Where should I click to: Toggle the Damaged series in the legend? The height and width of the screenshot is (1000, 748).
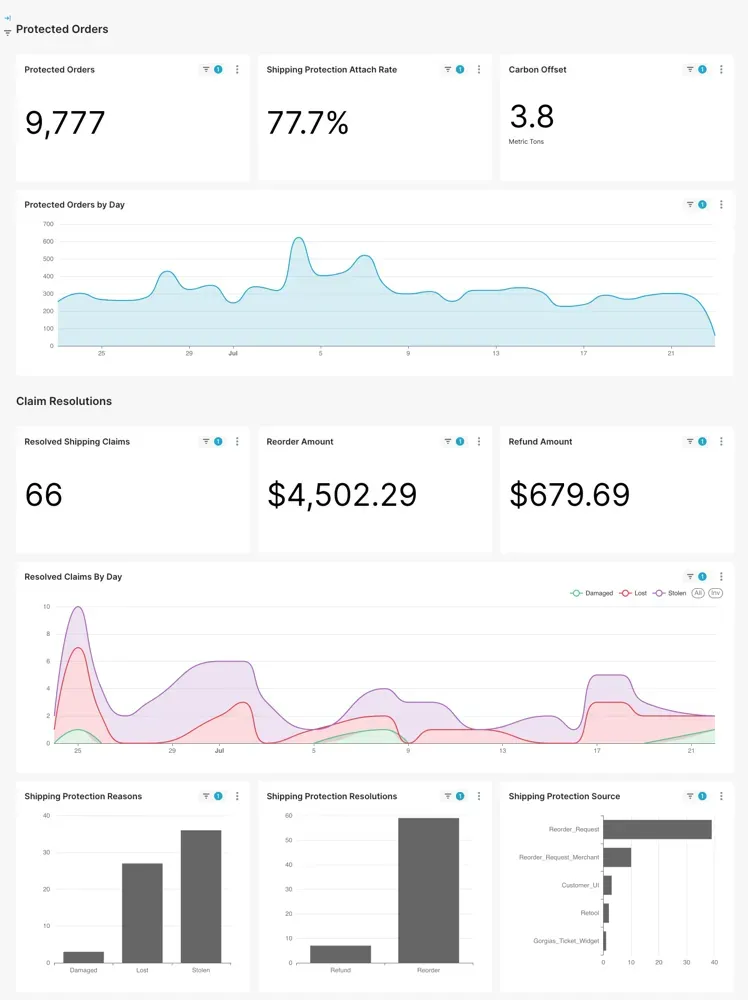[592, 594]
